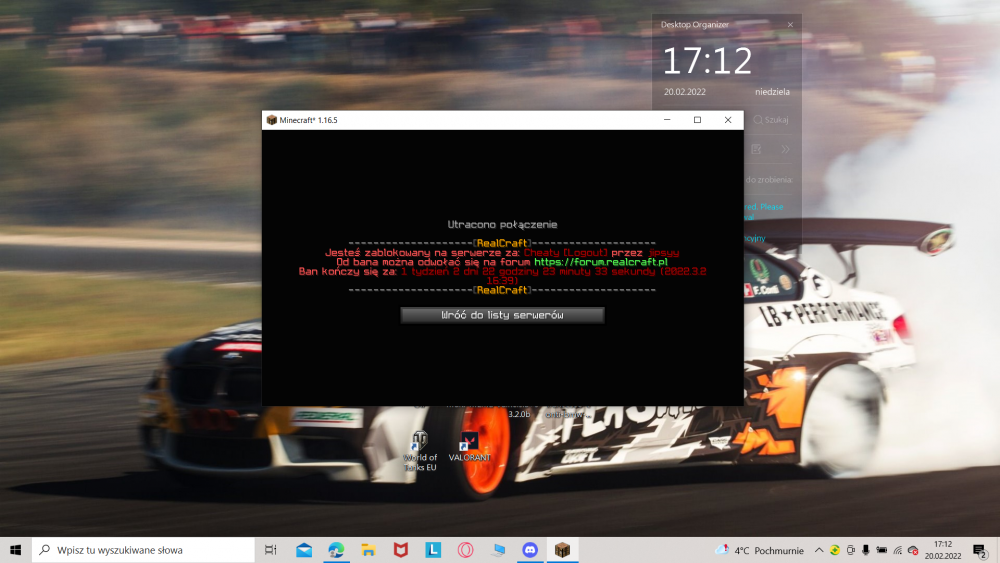Close the Desktop Organizer widget
The image size is (1000, 563).
pos(790,24)
